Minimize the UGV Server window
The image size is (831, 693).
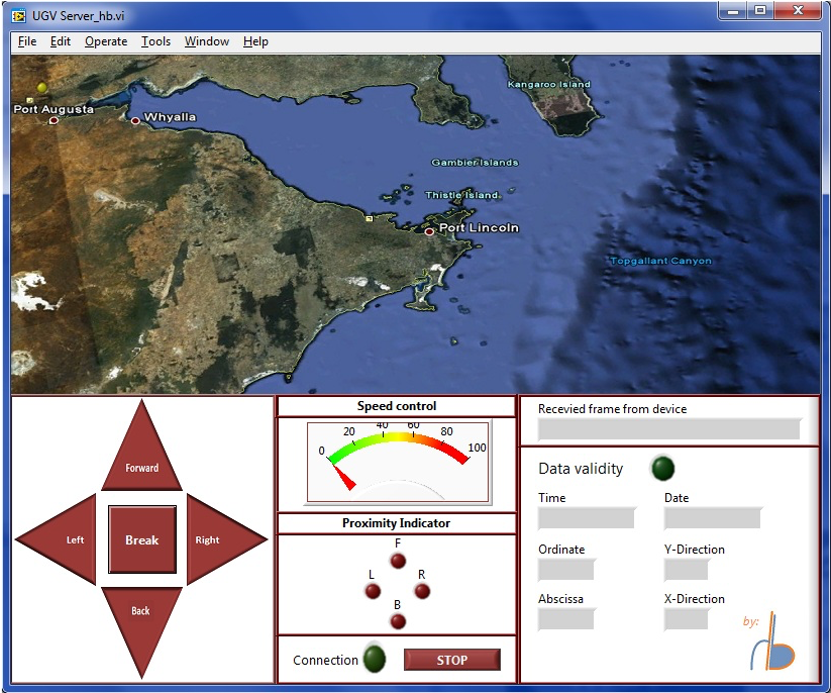[733, 10]
